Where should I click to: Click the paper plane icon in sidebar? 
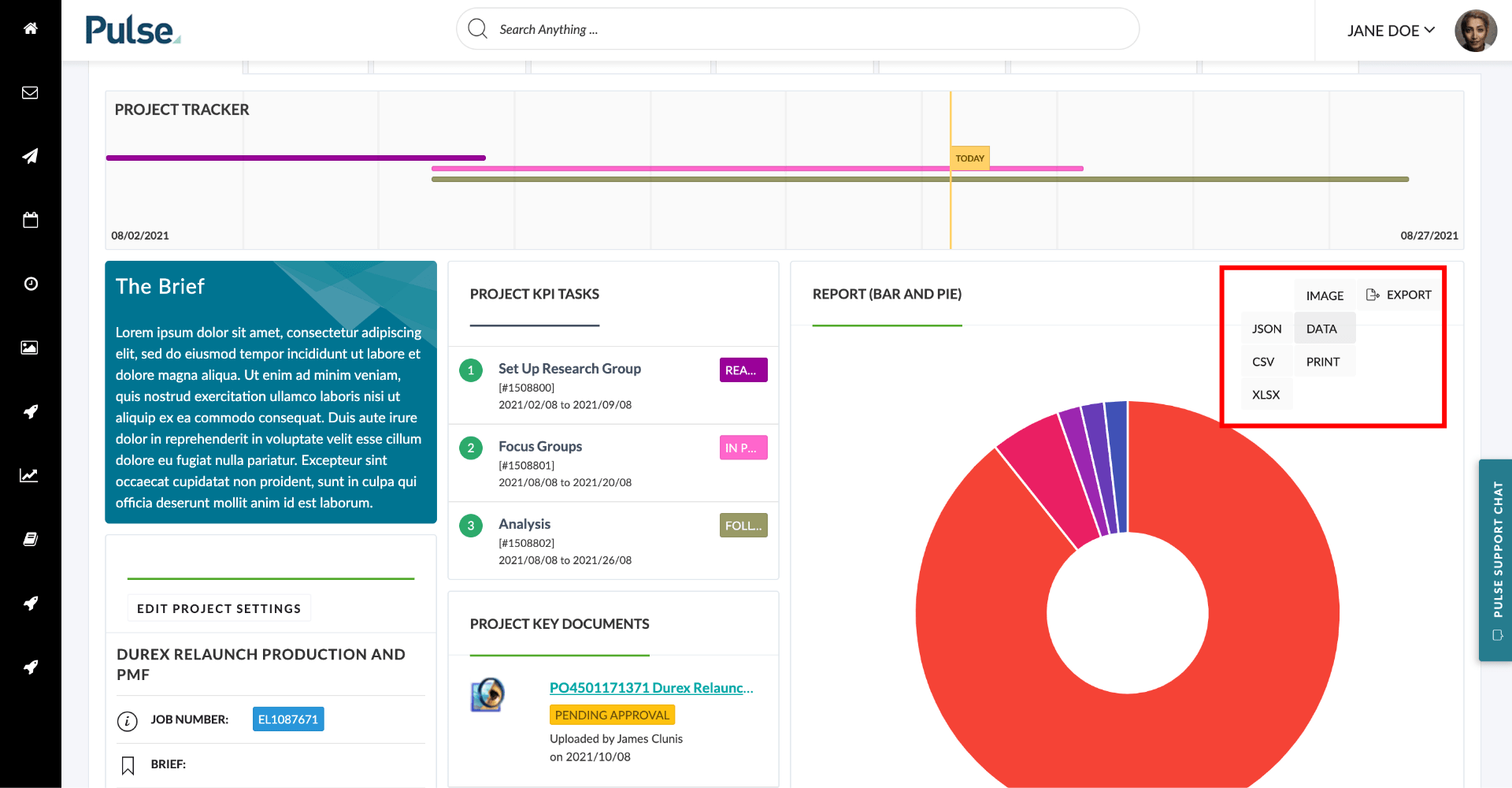click(30, 156)
